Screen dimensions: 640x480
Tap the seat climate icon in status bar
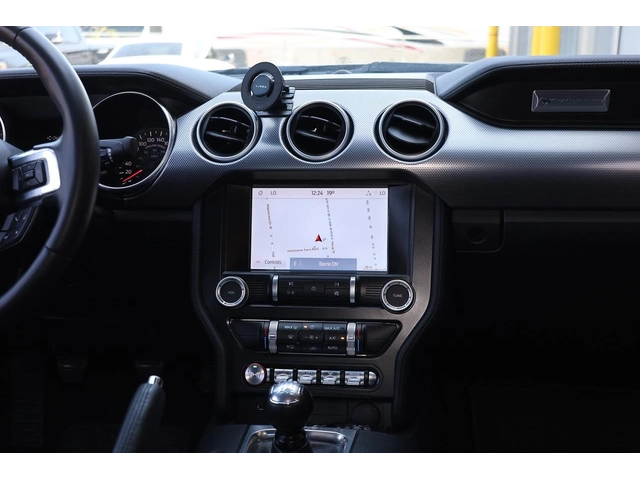click(x=369, y=193)
